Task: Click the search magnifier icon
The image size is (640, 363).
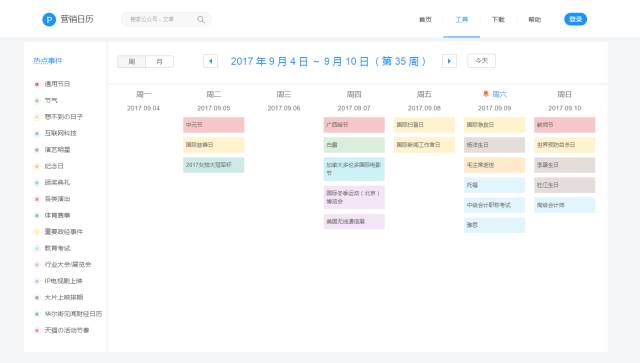Action: [201, 19]
